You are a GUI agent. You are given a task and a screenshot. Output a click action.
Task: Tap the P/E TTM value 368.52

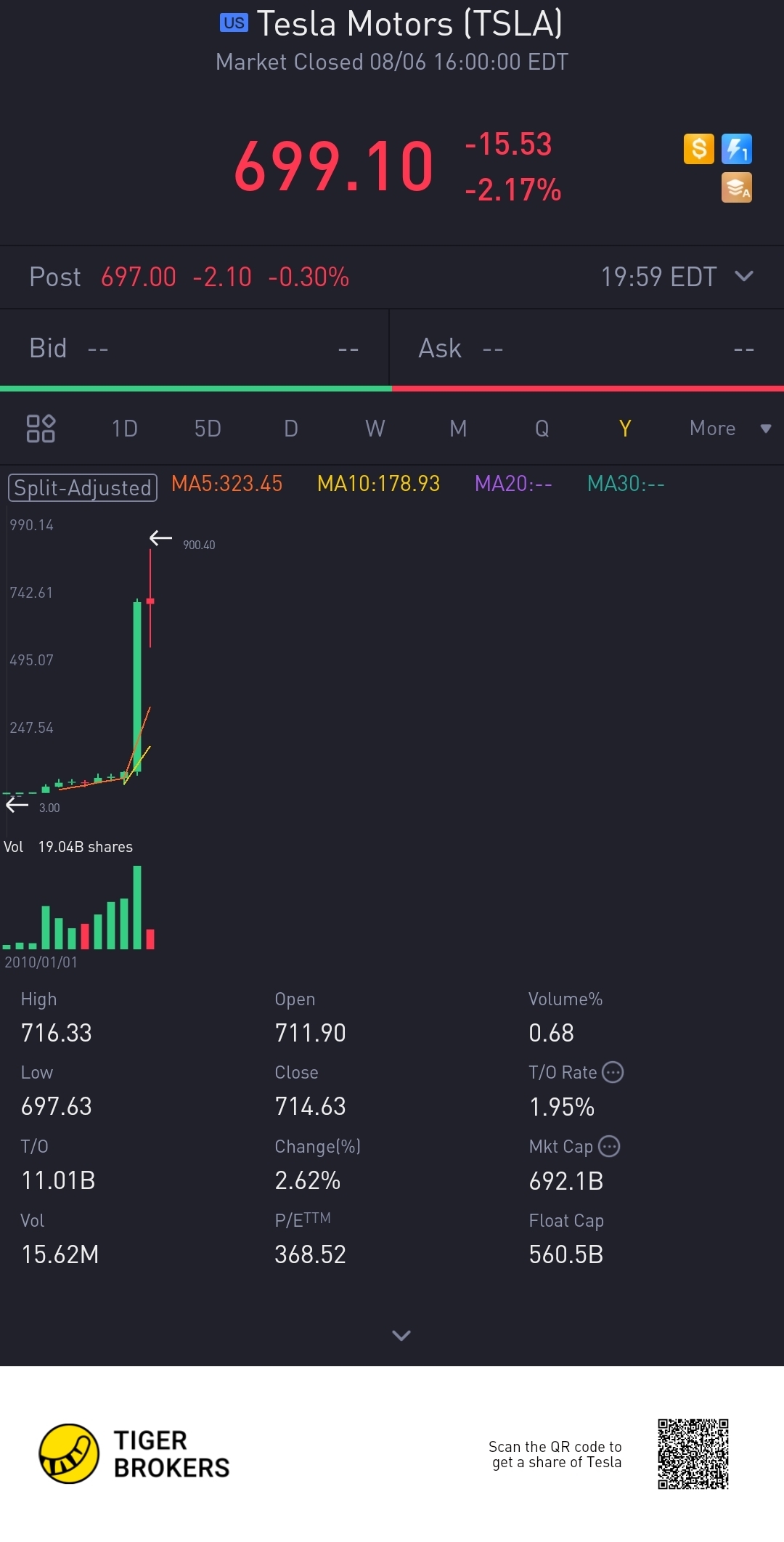point(311,1254)
